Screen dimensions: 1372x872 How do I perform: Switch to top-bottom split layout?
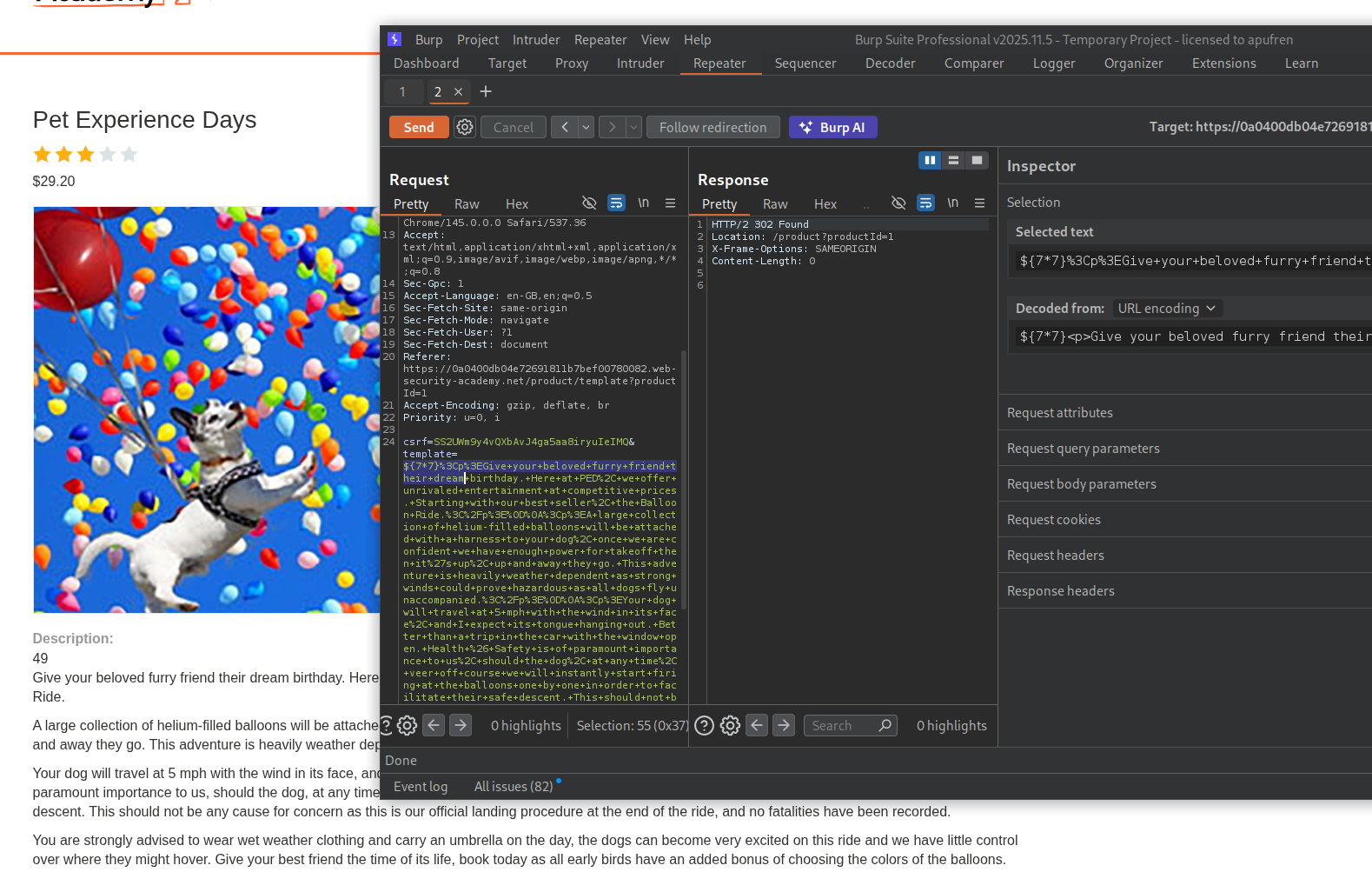[953, 160]
